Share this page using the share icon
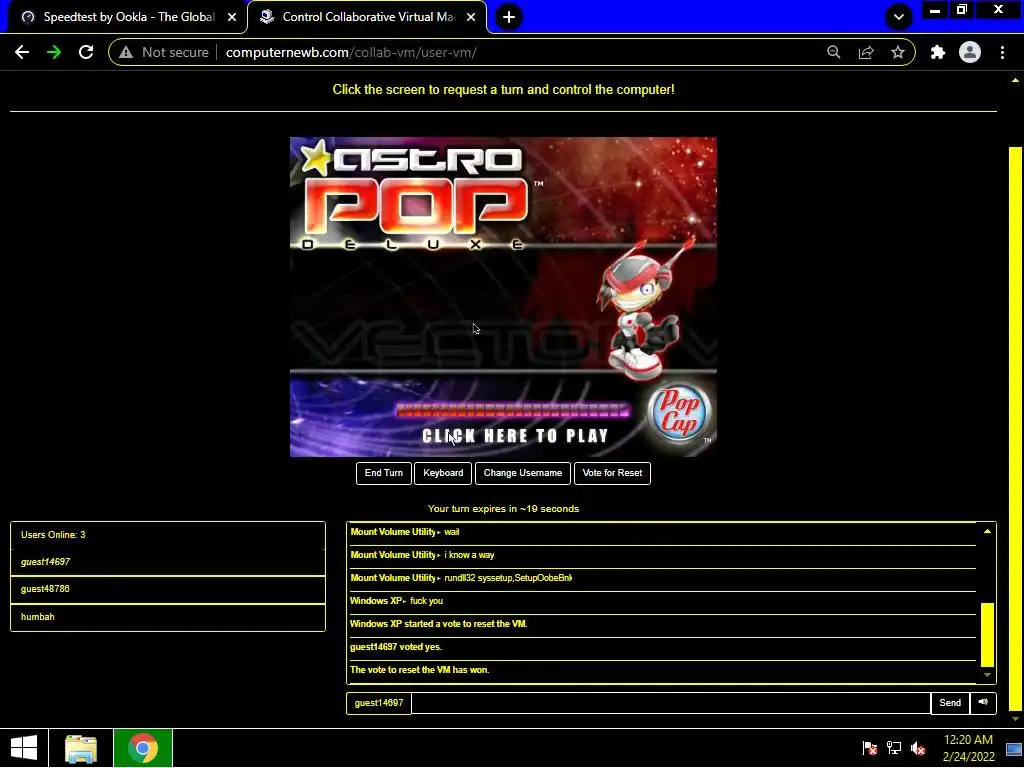The image size is (1024, 768). tap(866, 52)
